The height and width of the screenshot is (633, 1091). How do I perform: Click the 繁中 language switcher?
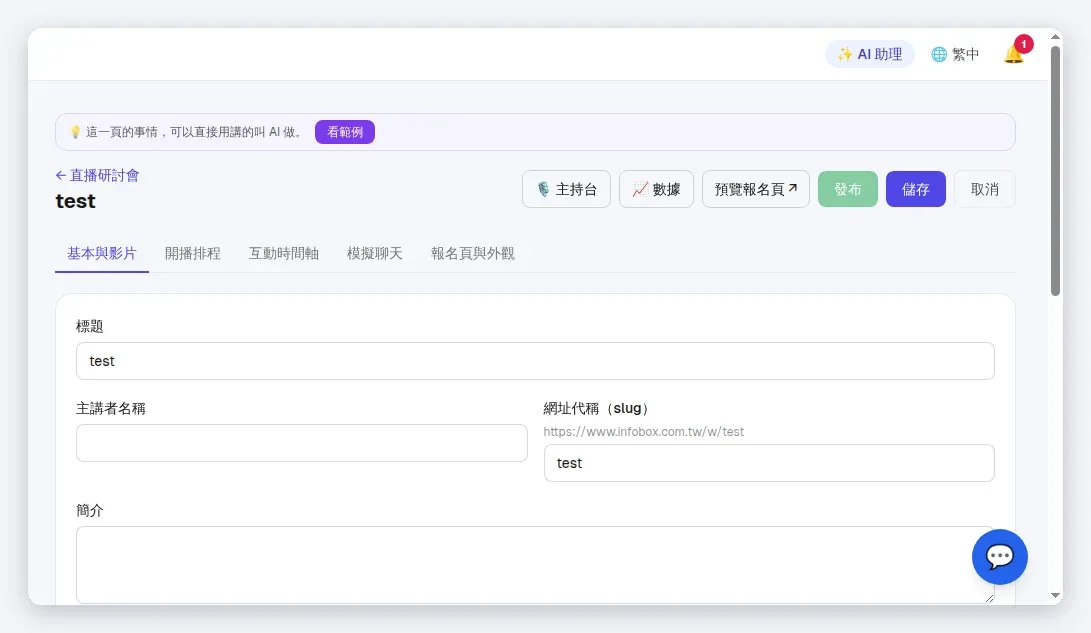point(955,54)
